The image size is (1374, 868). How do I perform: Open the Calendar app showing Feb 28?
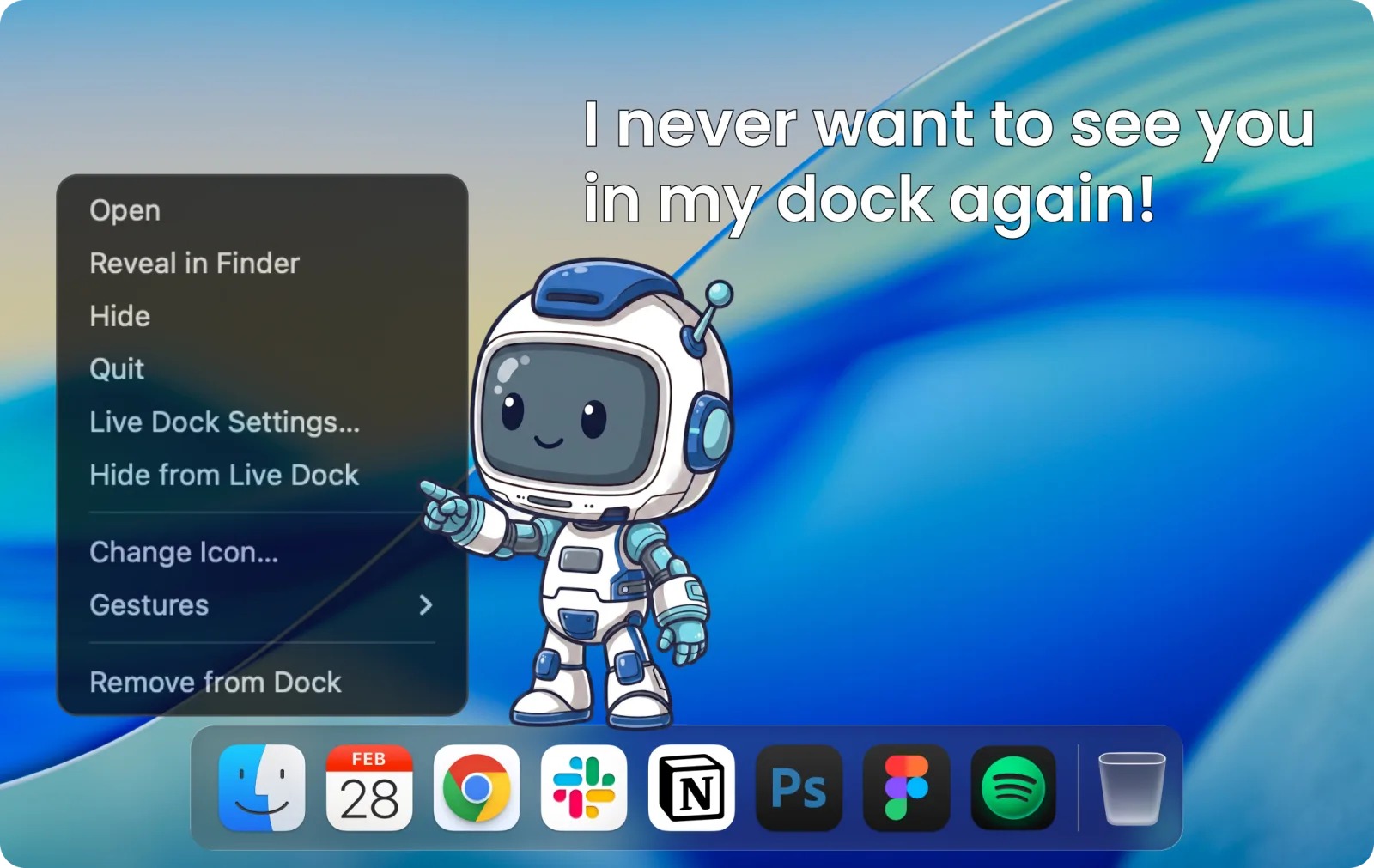click(369, 788)
